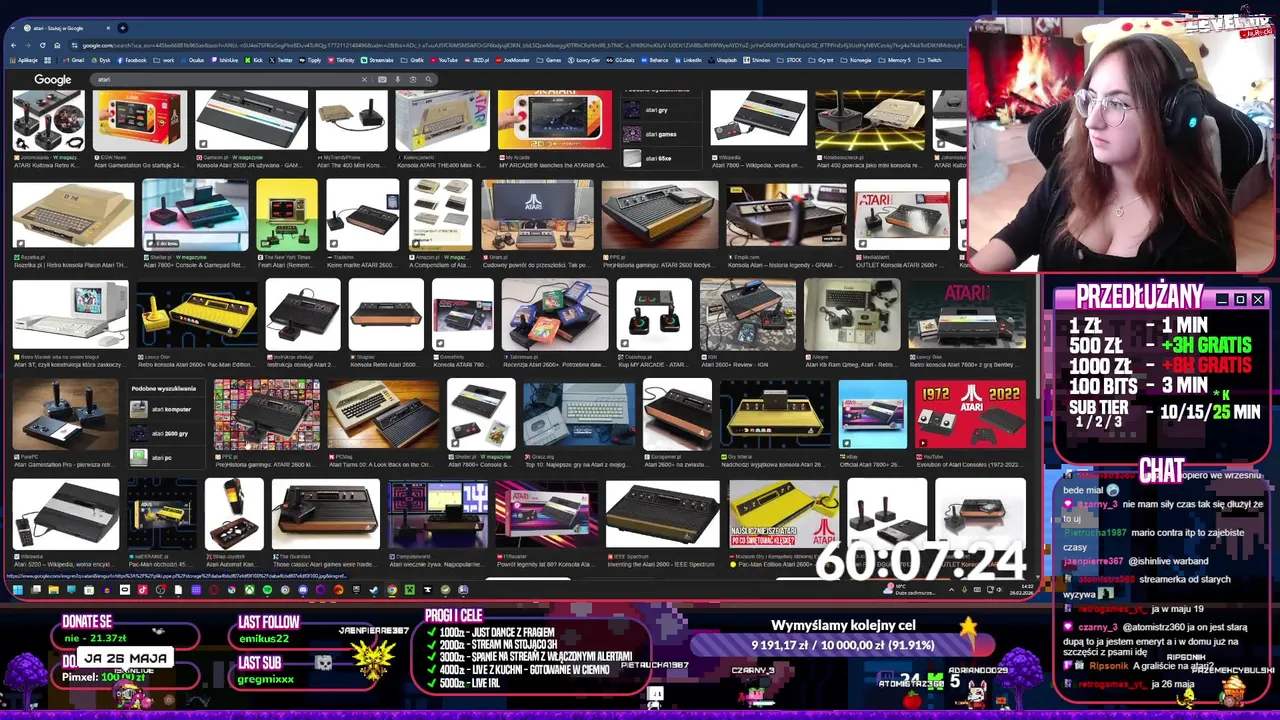Viewport: 1280px width, 720px height.
Task: Go back using the browser back arrow
Action: [x=14, y=45]
